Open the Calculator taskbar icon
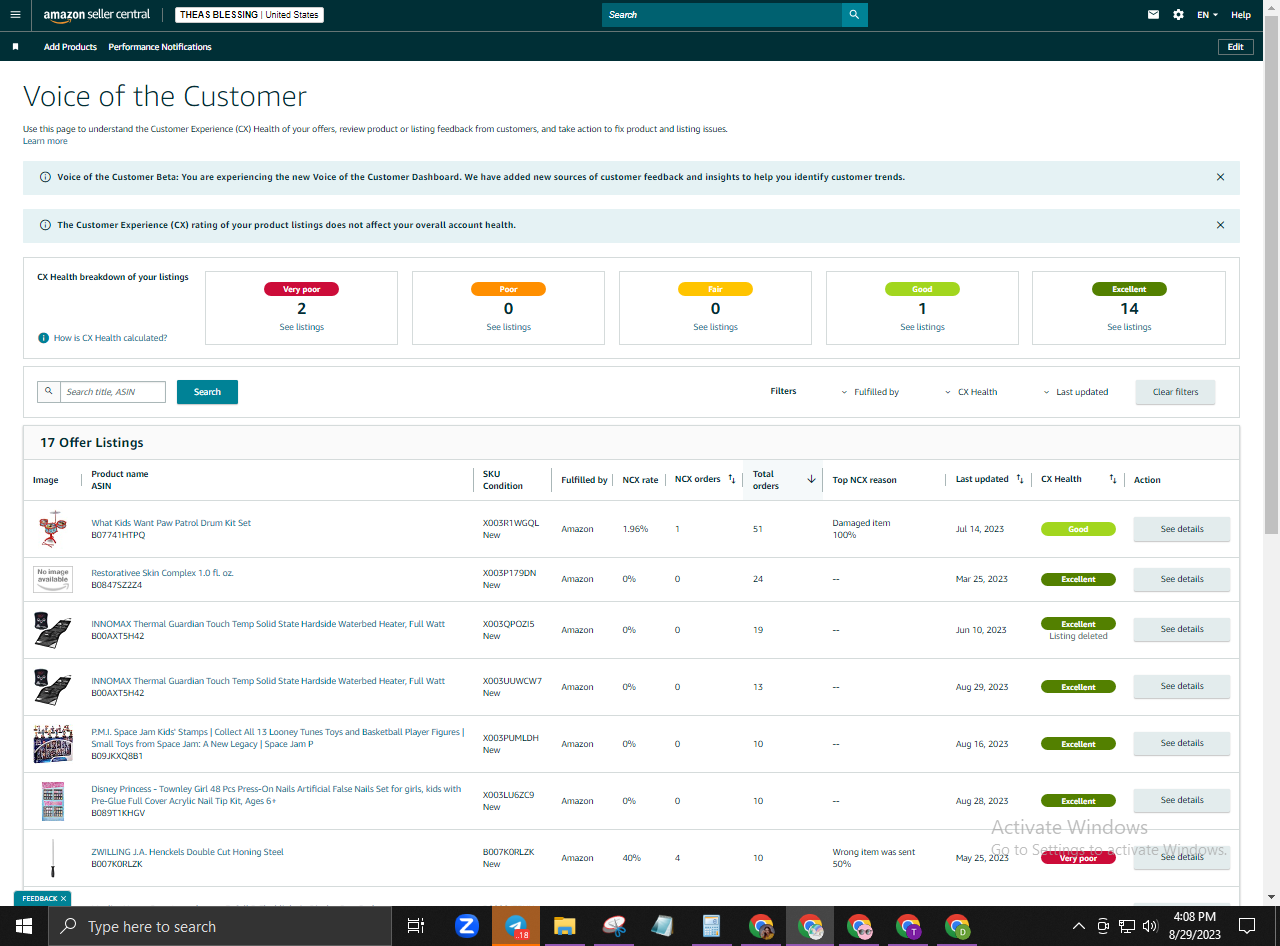Viewport: 1280px width, 946px height. [712, 926]
